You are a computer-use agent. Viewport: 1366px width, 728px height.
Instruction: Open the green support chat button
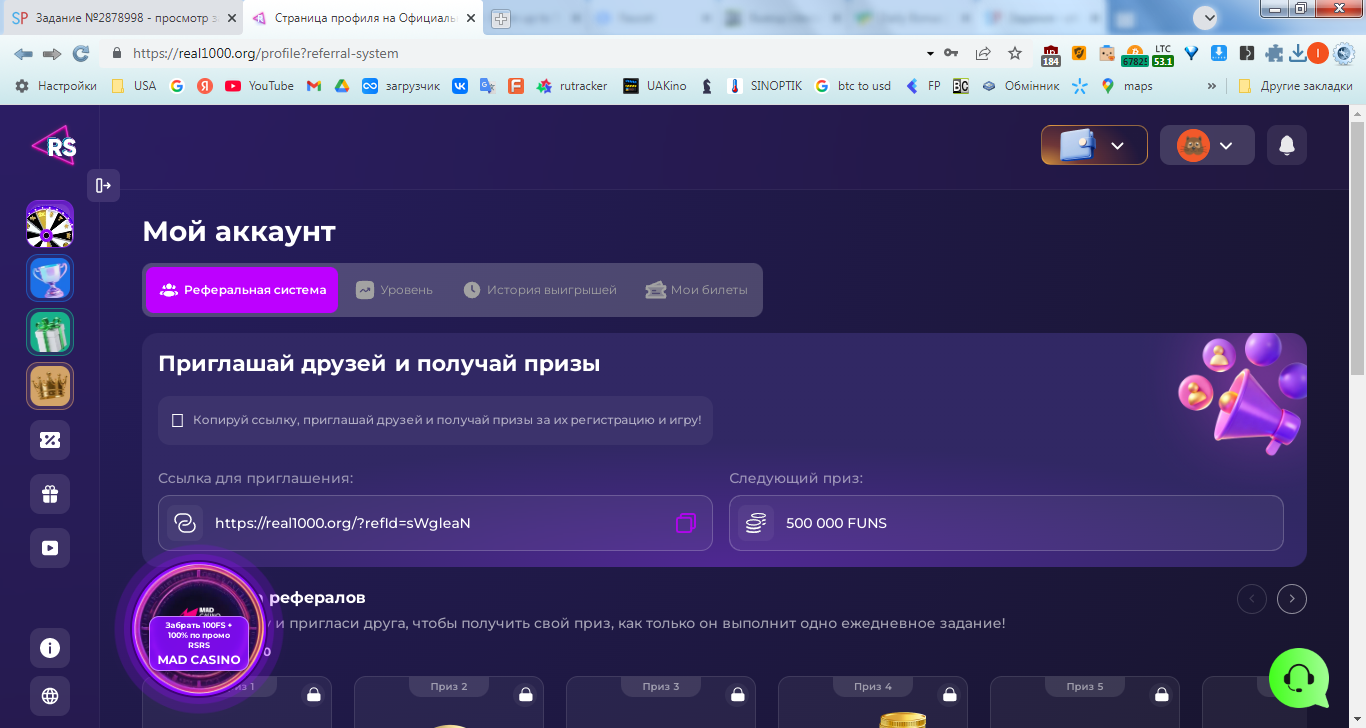coord(1299,678)
